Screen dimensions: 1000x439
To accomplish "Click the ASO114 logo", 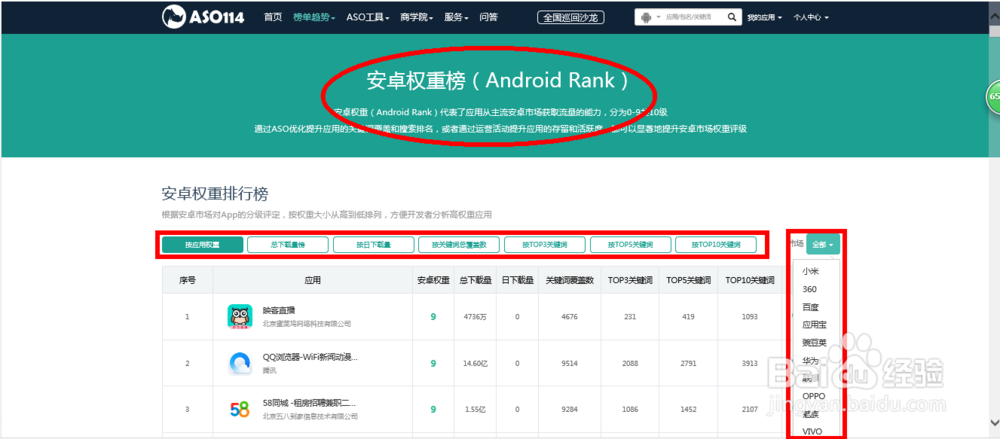I will point(203,17).
